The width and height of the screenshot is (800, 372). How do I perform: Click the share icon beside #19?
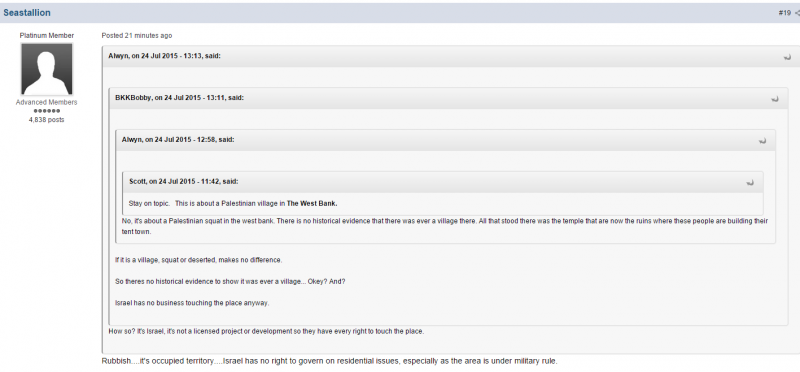[x=797, y=13]
